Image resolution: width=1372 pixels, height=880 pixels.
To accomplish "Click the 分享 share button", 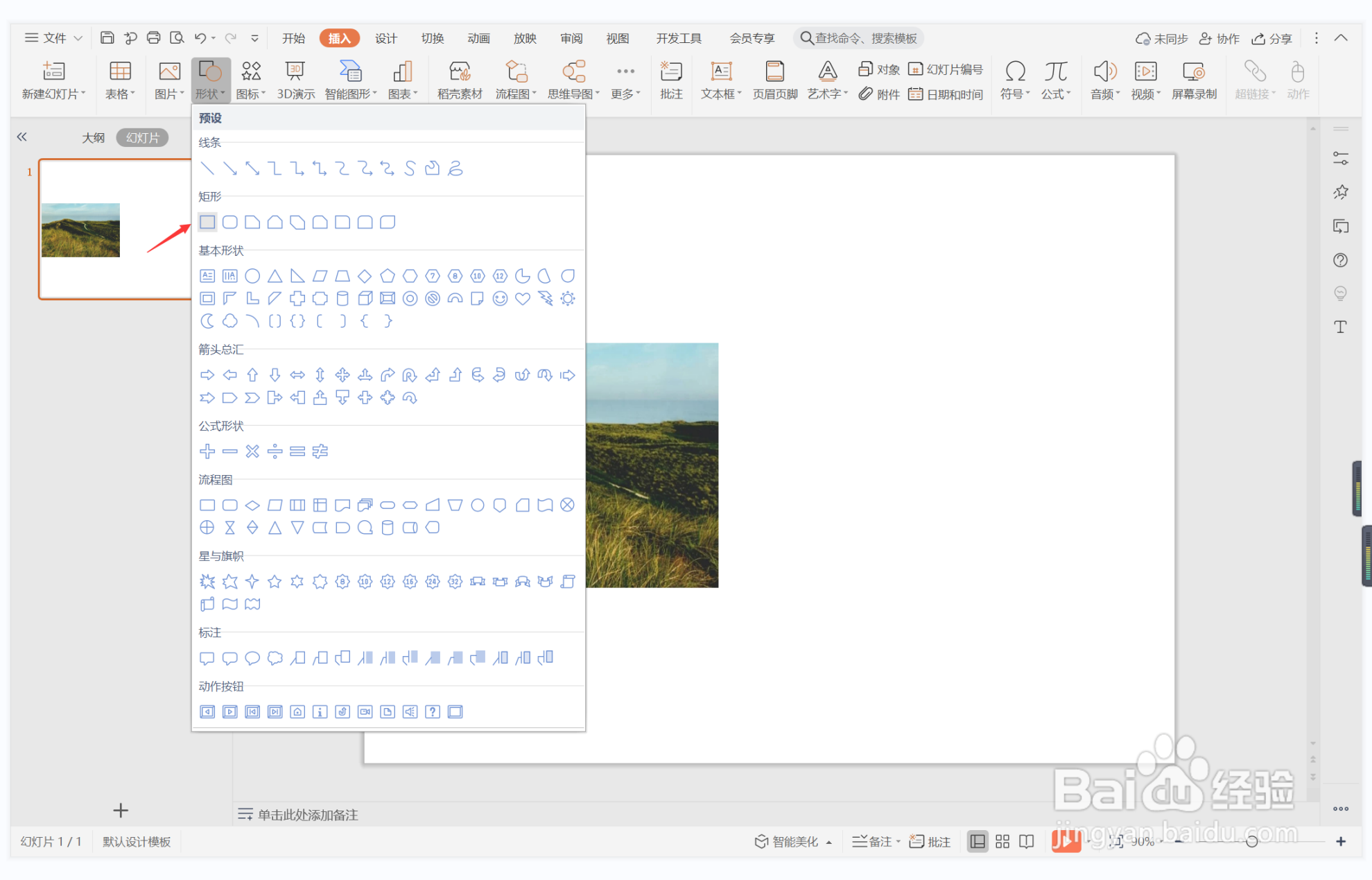I will point(1272,38).
